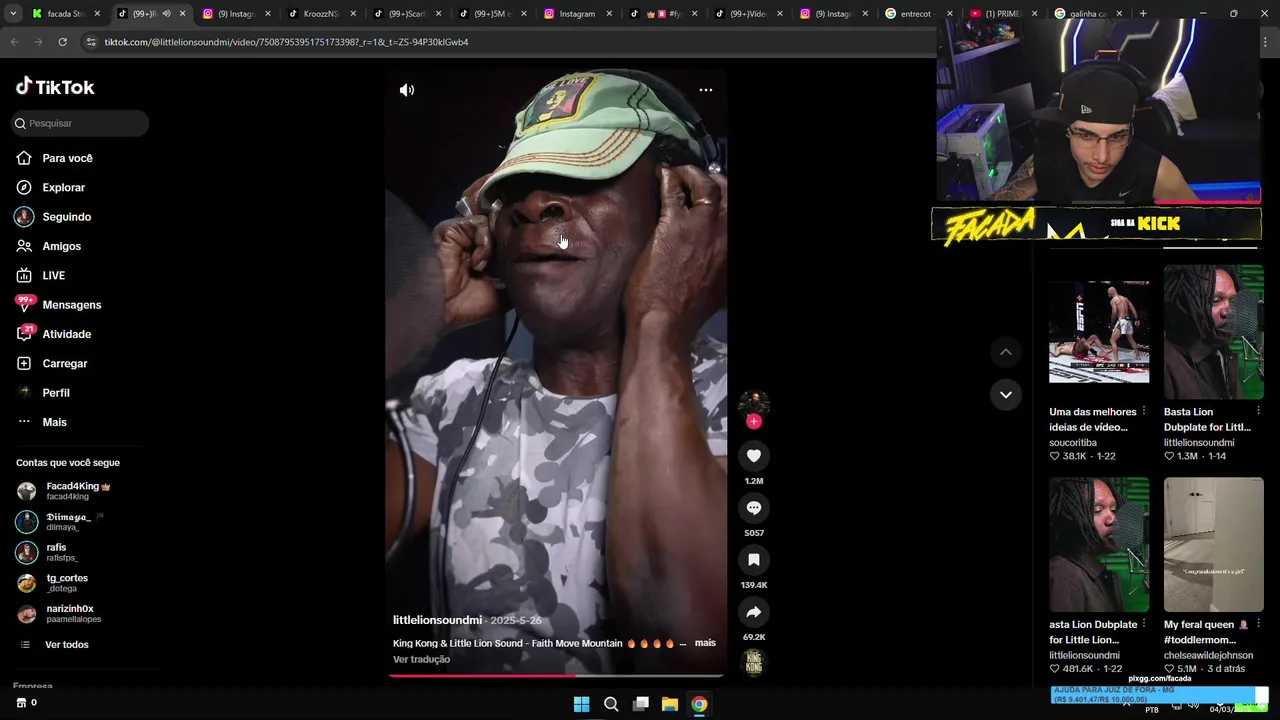1280x720 pixels.
Task: Open the three-dot video options menu
Action: tap(706, 90)
